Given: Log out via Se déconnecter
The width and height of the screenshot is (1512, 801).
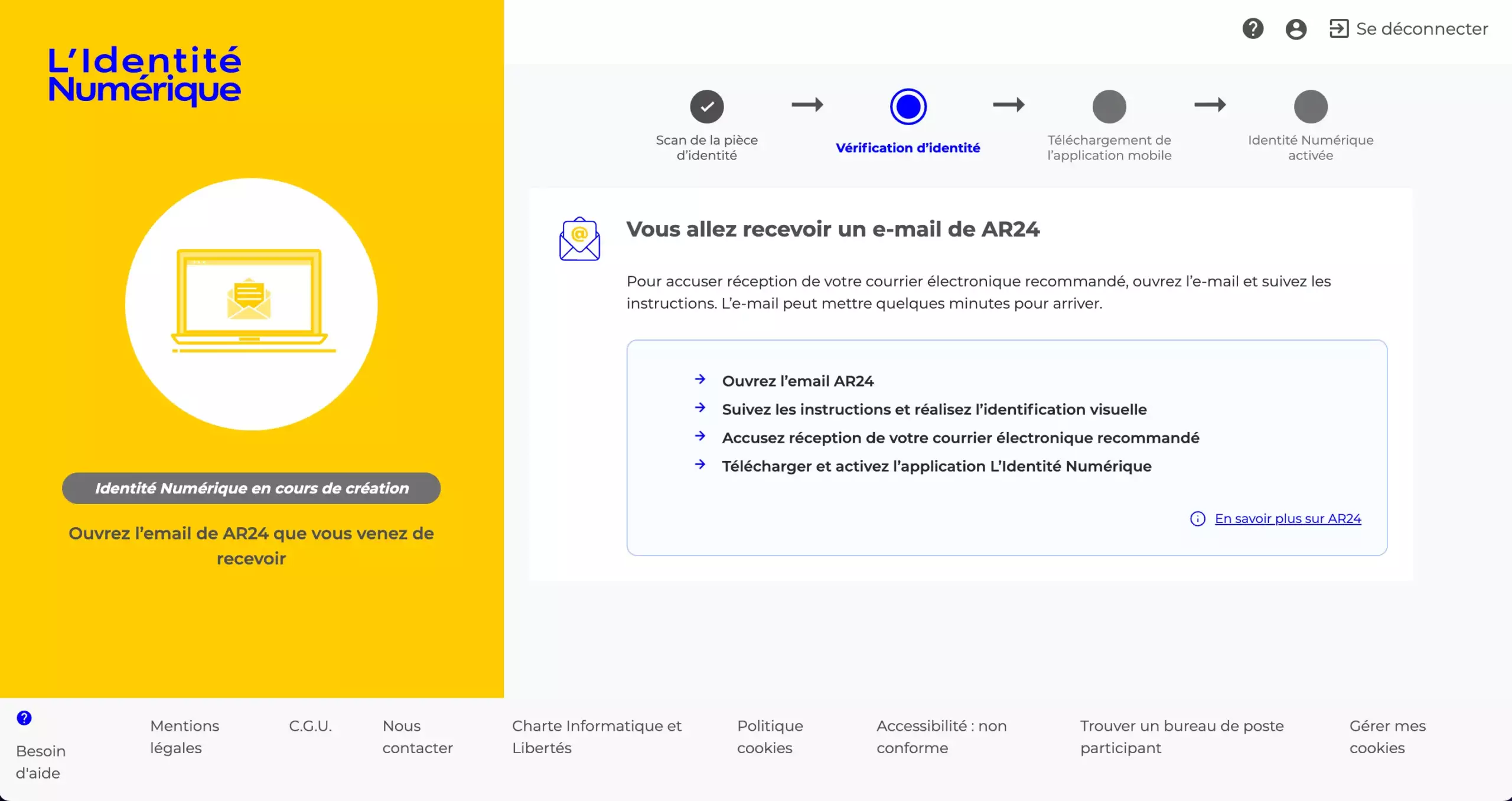Looking at the screenshot, I should (x=1422, y=28).
